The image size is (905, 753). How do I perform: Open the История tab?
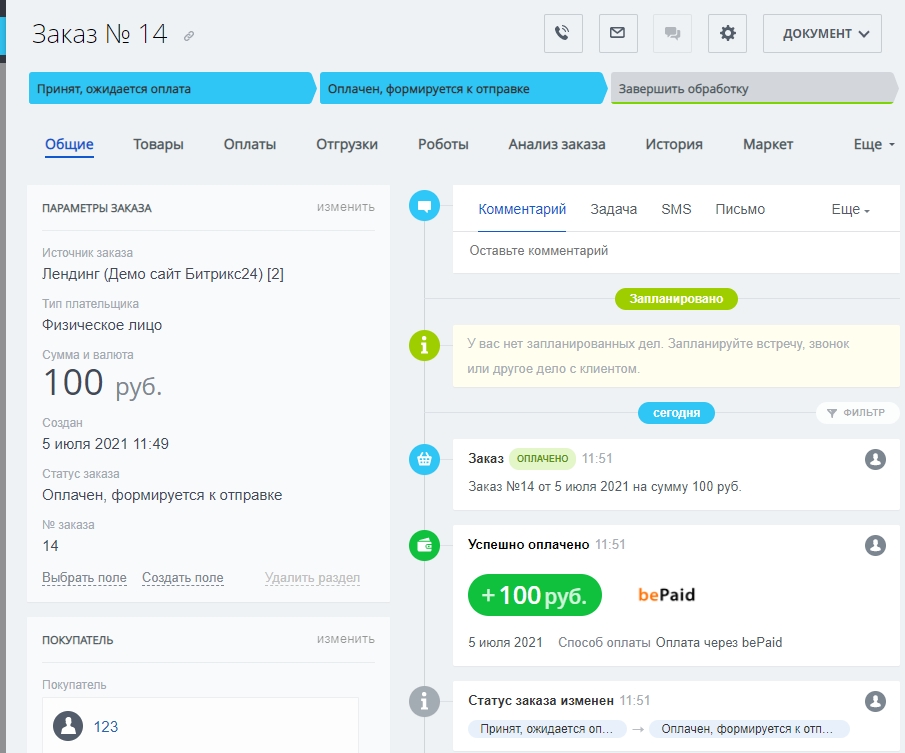click(673, 144)
